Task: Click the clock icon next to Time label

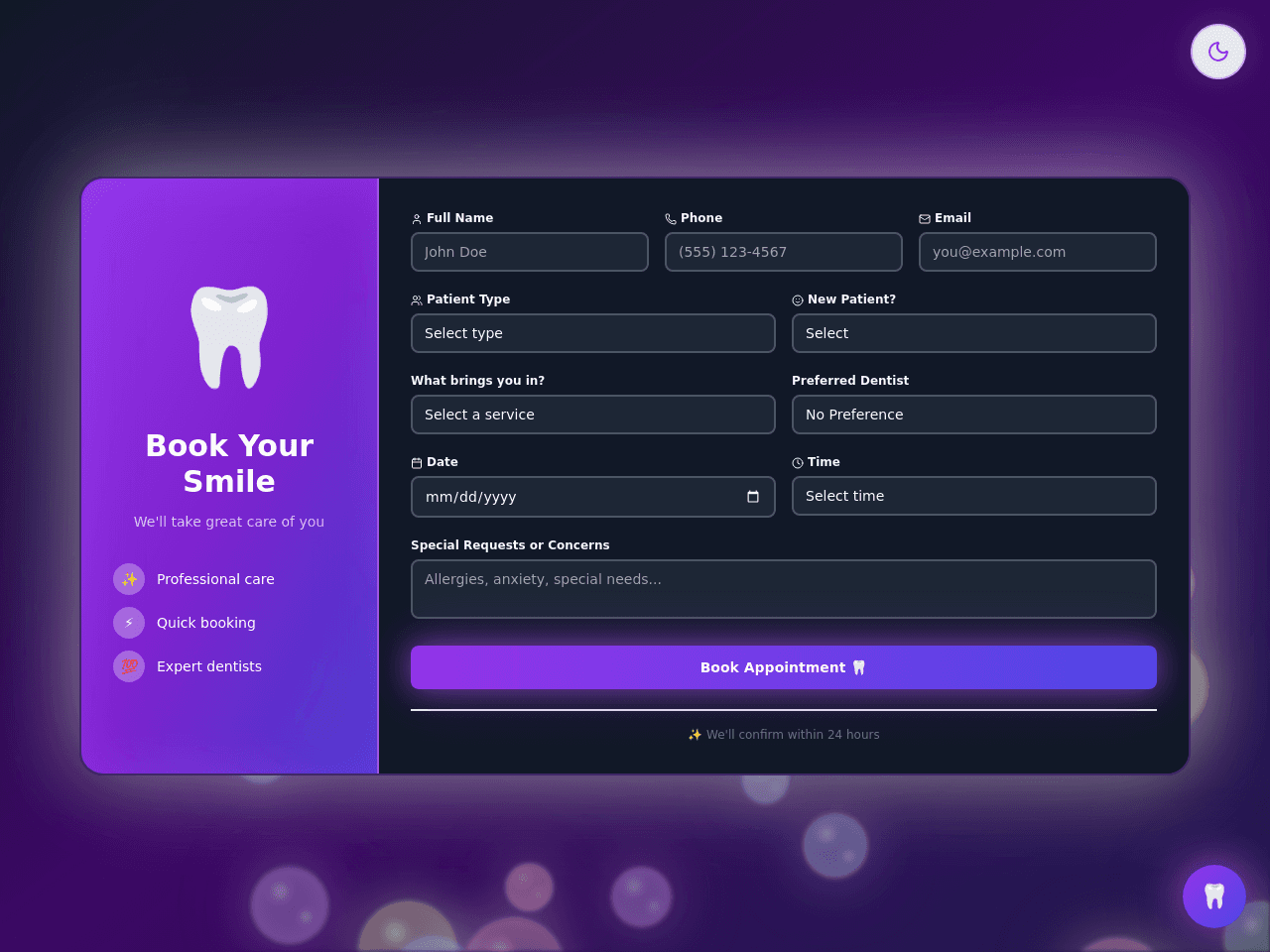Action: click(x=798, y=463)
